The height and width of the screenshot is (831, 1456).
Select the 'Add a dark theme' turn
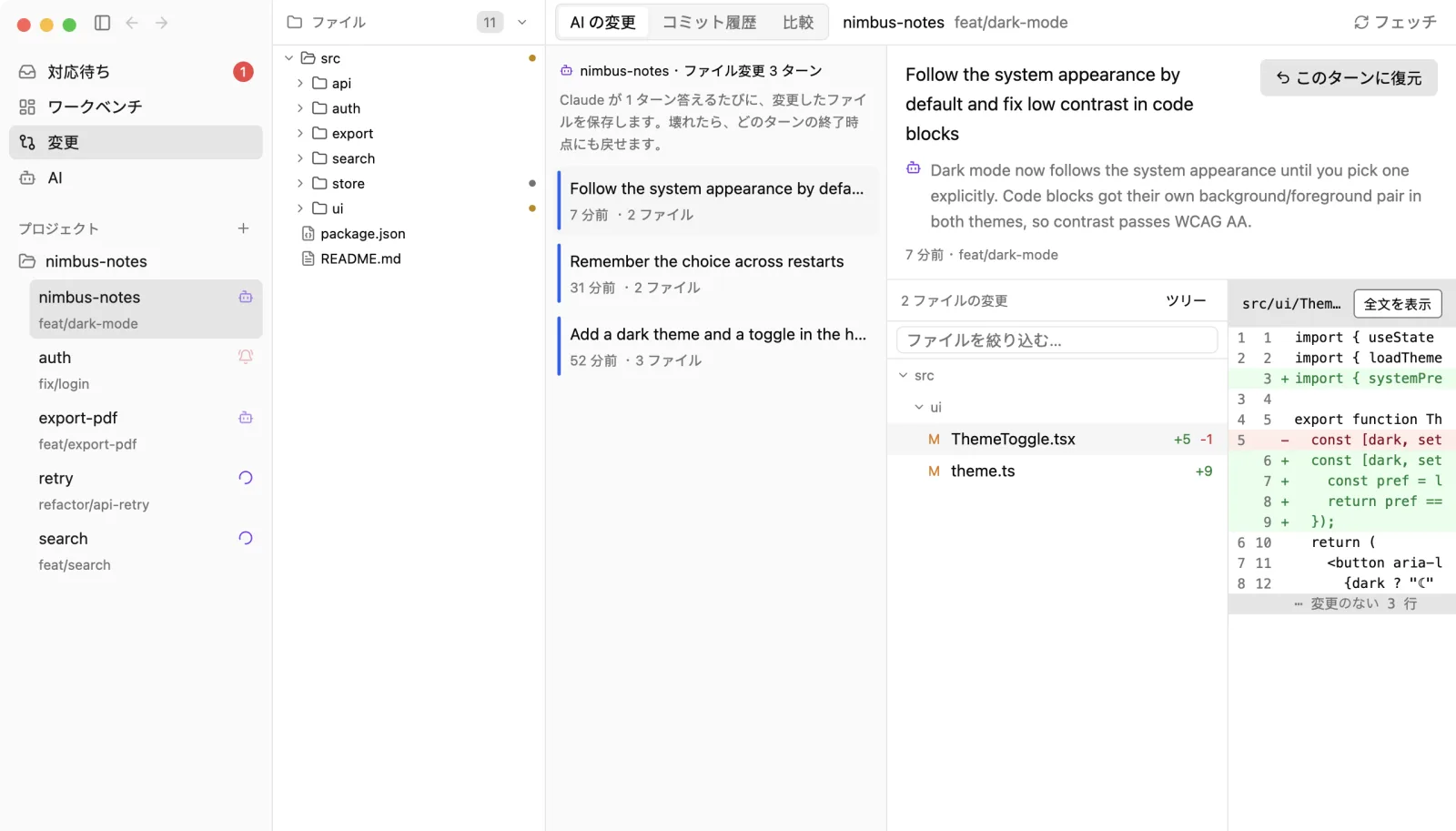717,346
